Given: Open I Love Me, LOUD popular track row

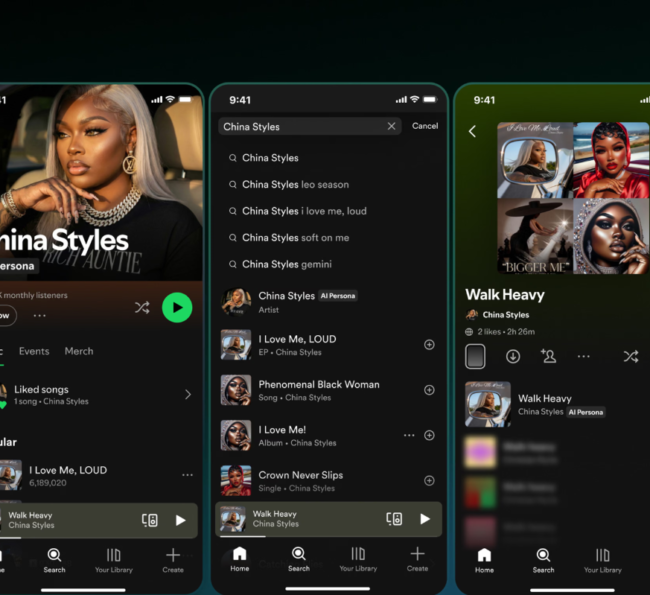Looking at the screenshot, I should click(97, 475).
